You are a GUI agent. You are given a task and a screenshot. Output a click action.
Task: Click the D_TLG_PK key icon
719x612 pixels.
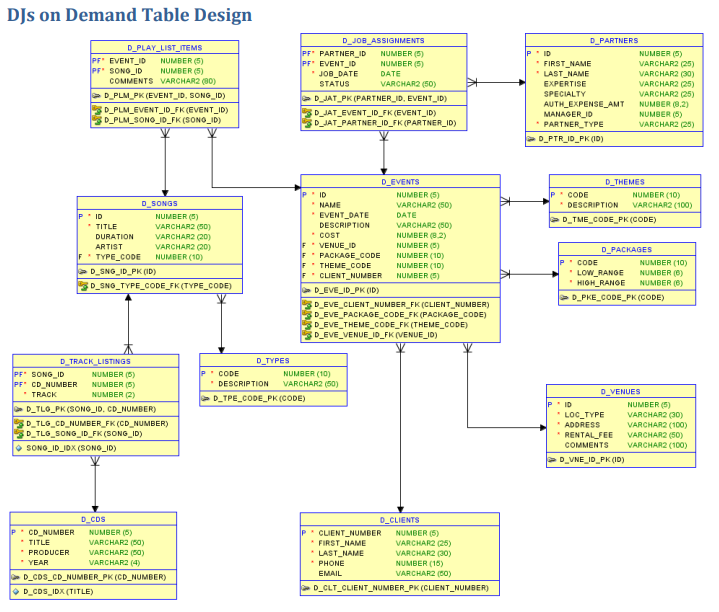coord(18,409)
